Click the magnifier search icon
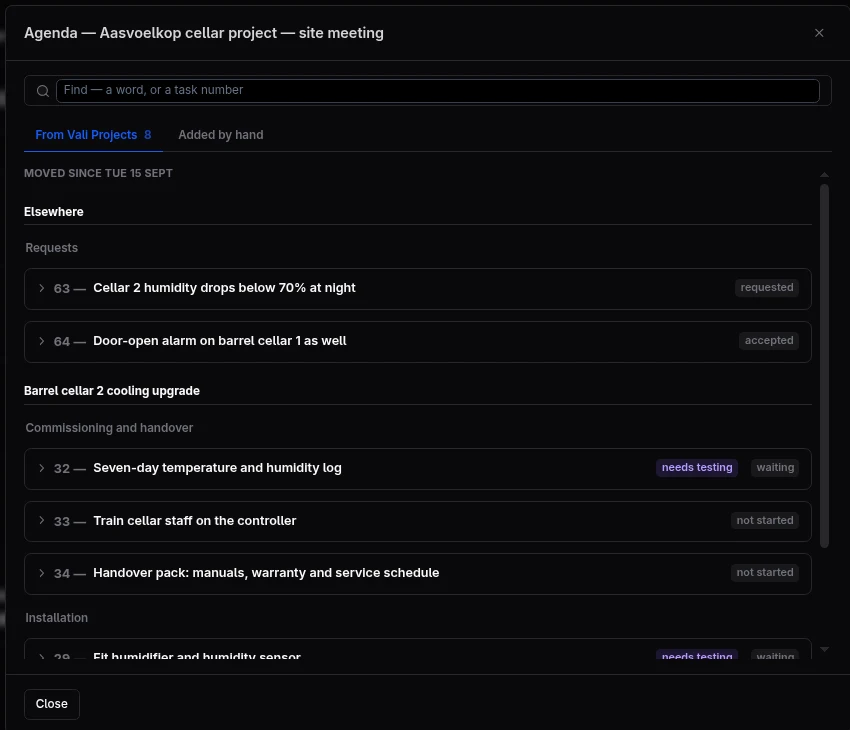The height and width of the screenshot is (730, 850). (43, 91)
